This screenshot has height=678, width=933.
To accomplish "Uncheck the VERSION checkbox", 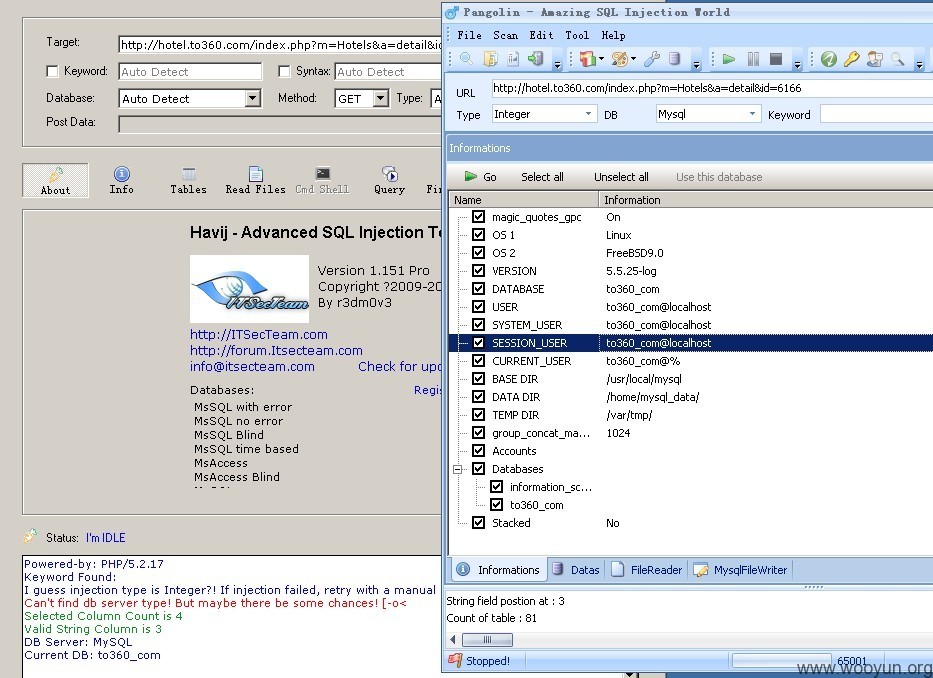I will coord(478,270).
